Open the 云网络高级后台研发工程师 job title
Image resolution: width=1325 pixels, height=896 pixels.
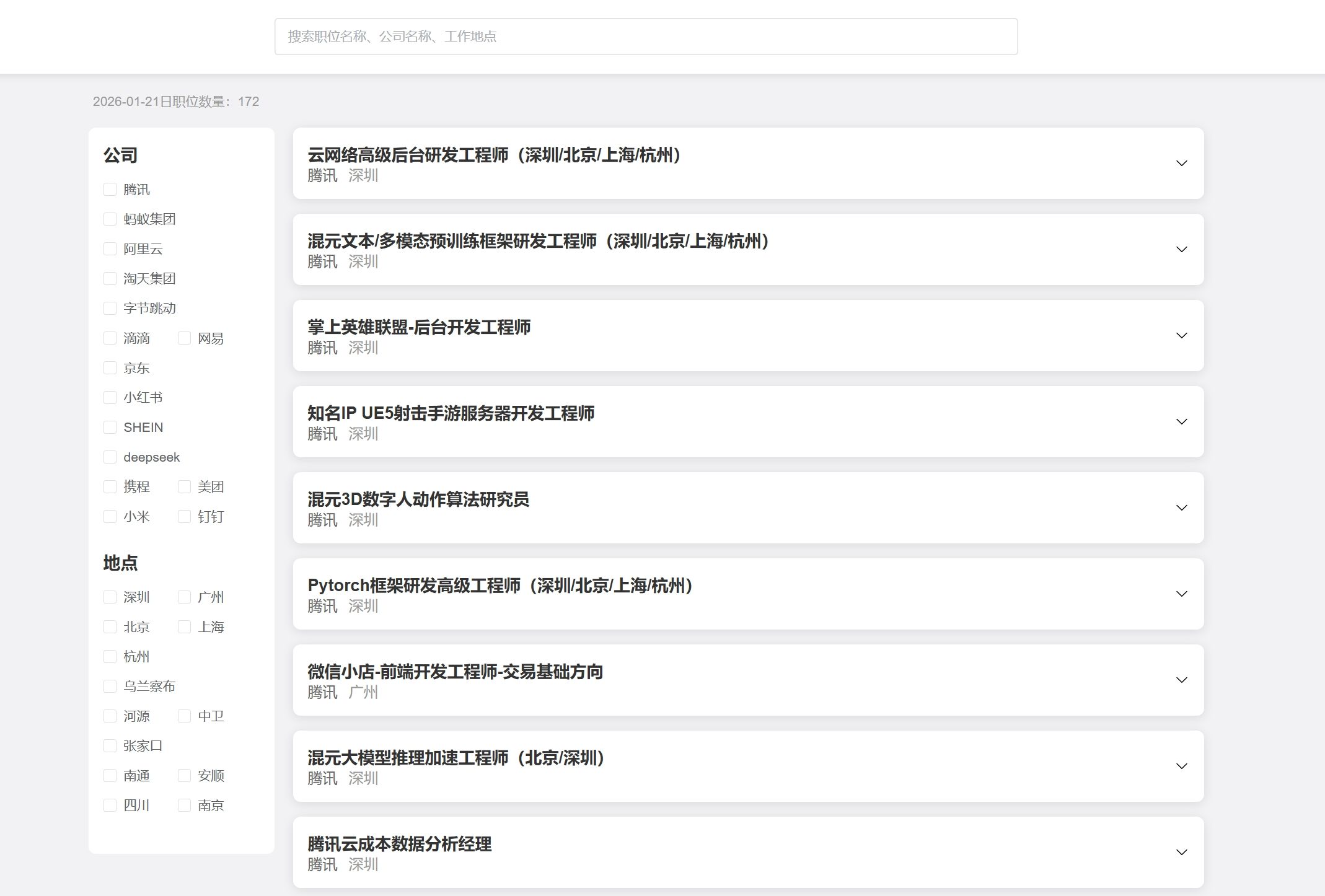pos(494,155)
